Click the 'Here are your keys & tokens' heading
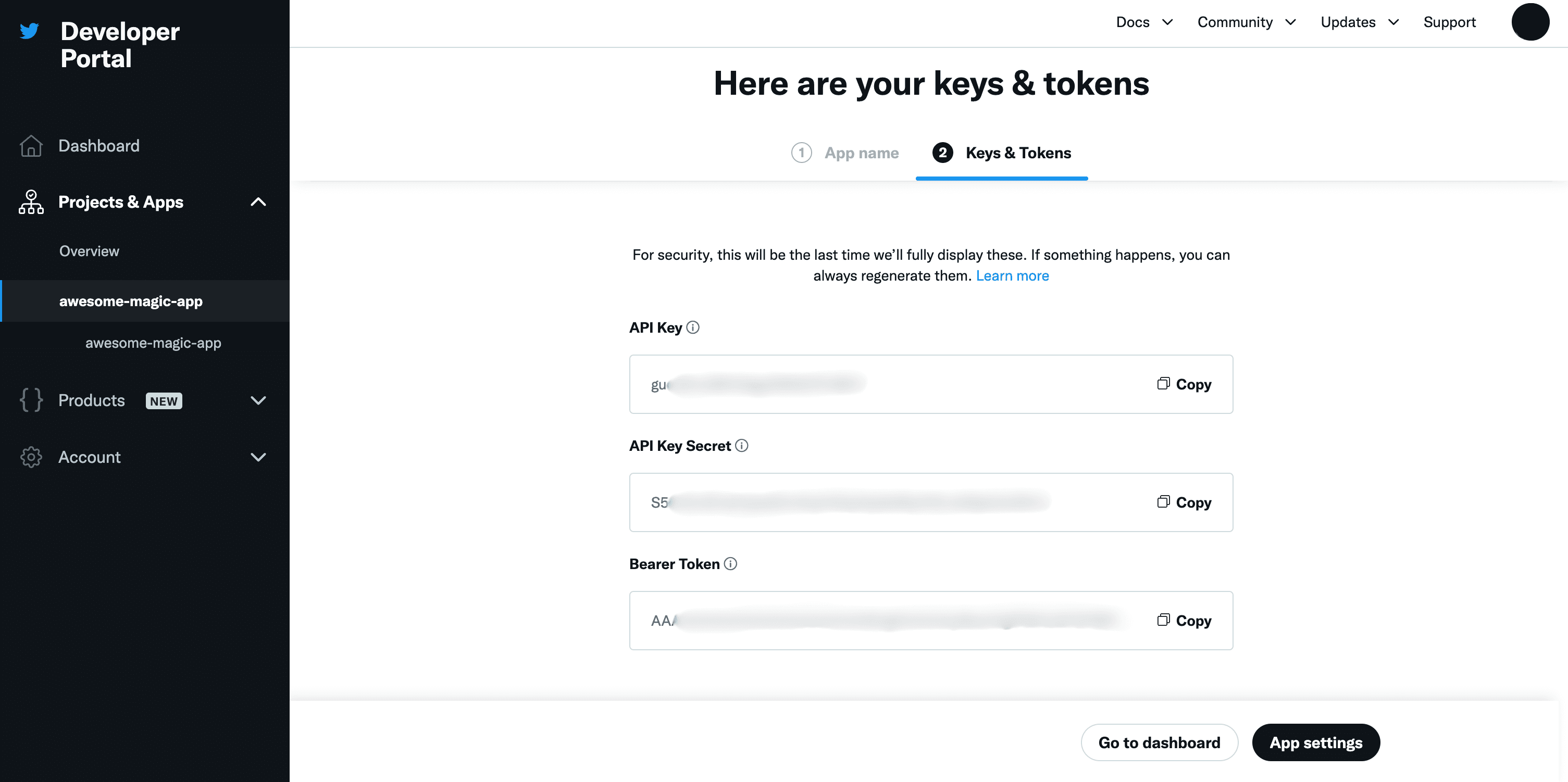Viewport: 1568px width, 782px height. (931, 83)
